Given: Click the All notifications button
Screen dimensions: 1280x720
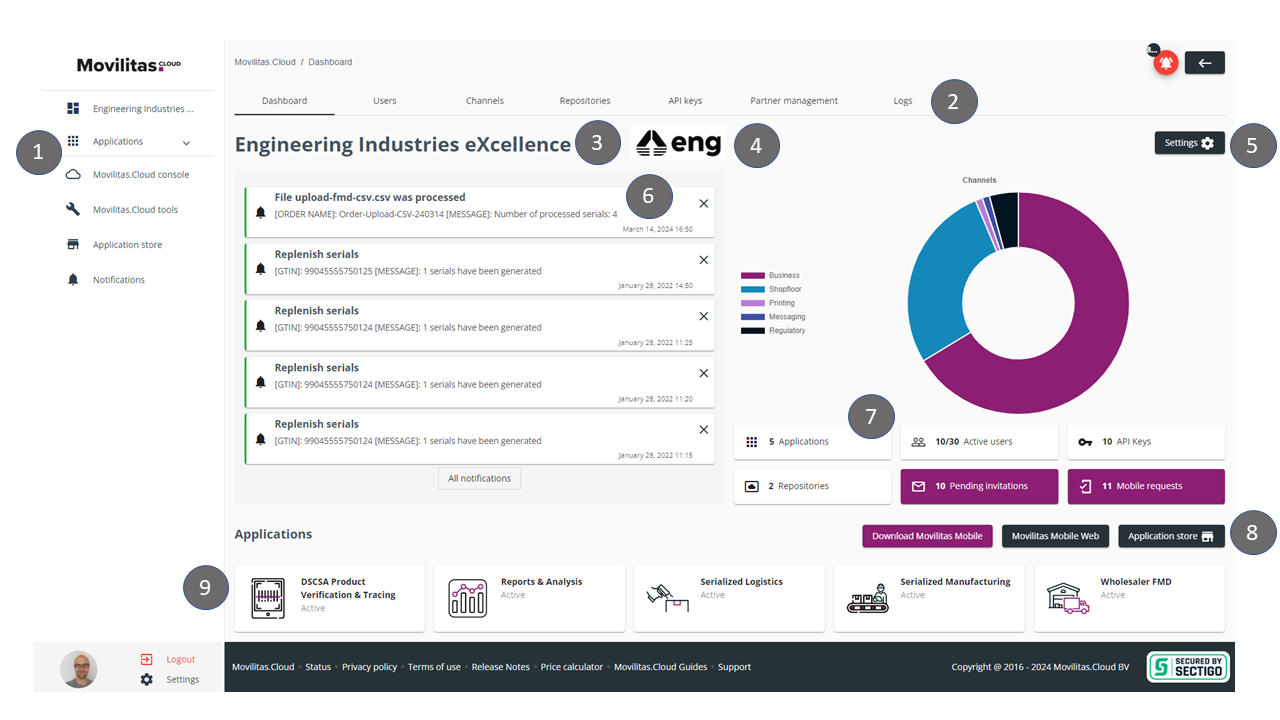Looking at the screenshot, I should (x=479, y=478).
